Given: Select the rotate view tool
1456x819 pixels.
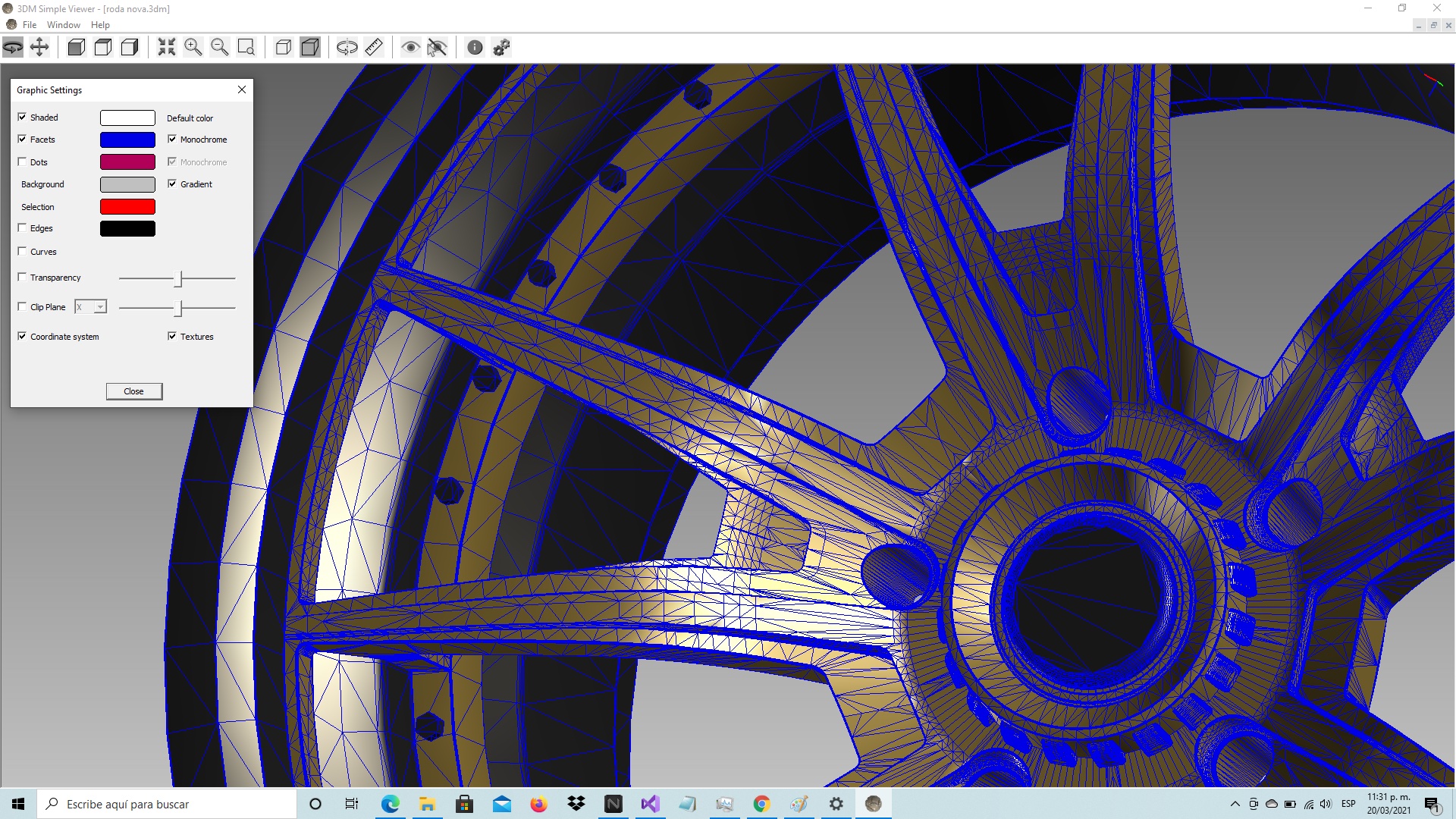Looking at the screenshot, I should [13, 47].
